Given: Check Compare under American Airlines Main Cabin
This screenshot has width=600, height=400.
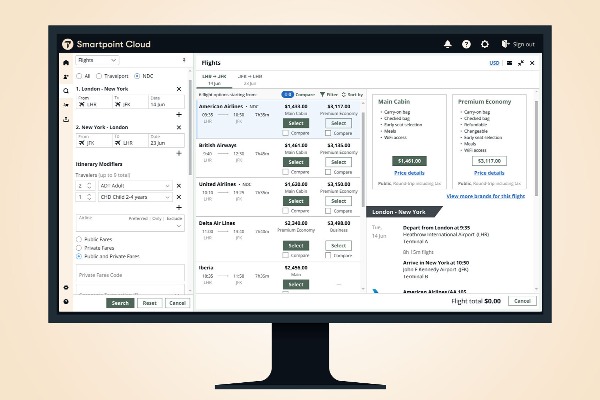Looking at the screenshot, I should 285,132.
